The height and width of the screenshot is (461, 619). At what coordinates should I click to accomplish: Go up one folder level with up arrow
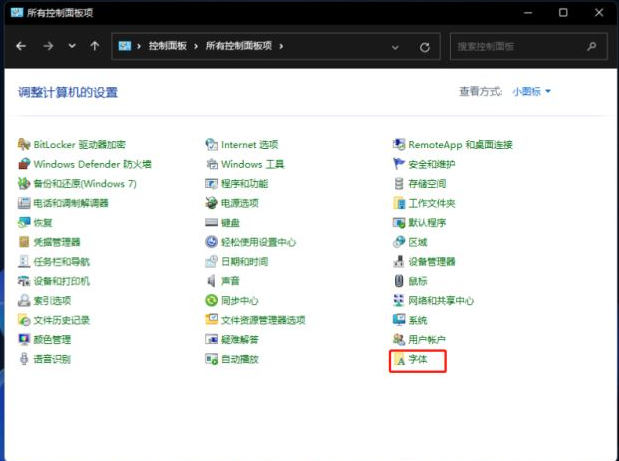point(95,47)
